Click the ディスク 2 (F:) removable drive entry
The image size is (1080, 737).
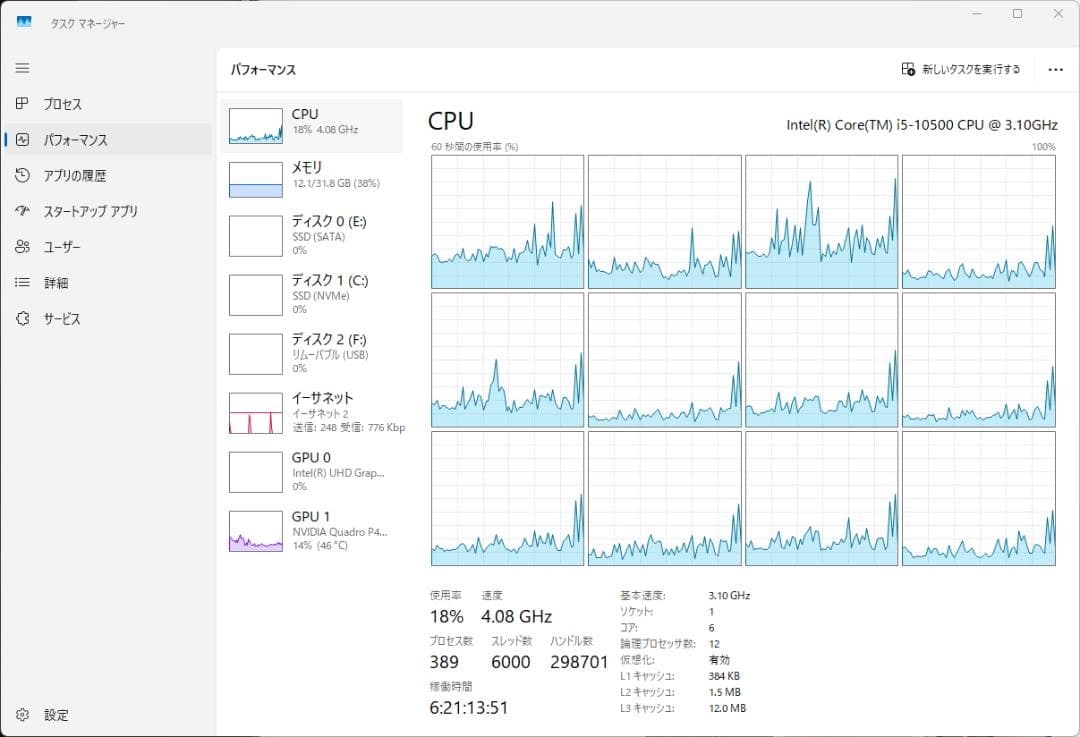(x=310, y=352)
